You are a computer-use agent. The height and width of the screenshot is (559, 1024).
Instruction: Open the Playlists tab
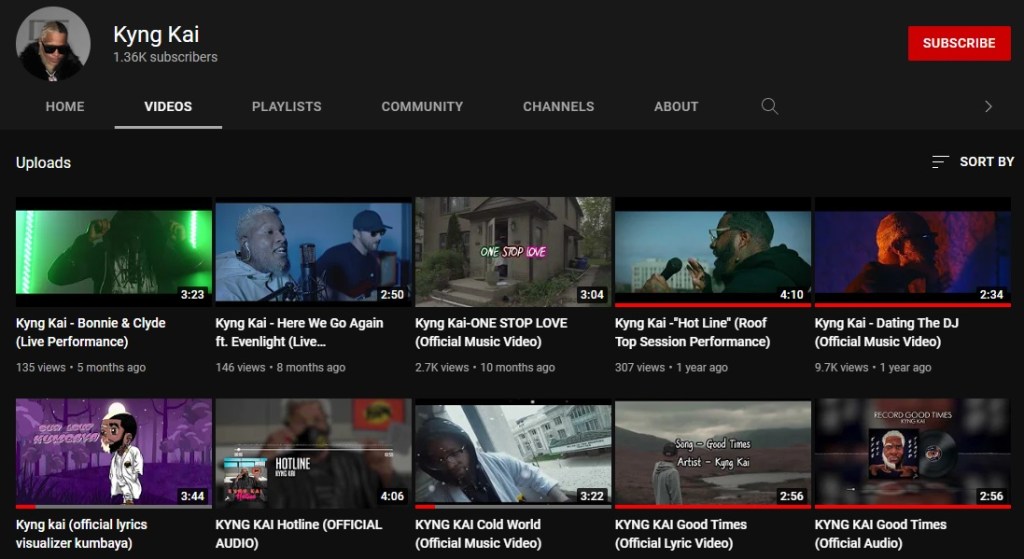tap(286, 106)
